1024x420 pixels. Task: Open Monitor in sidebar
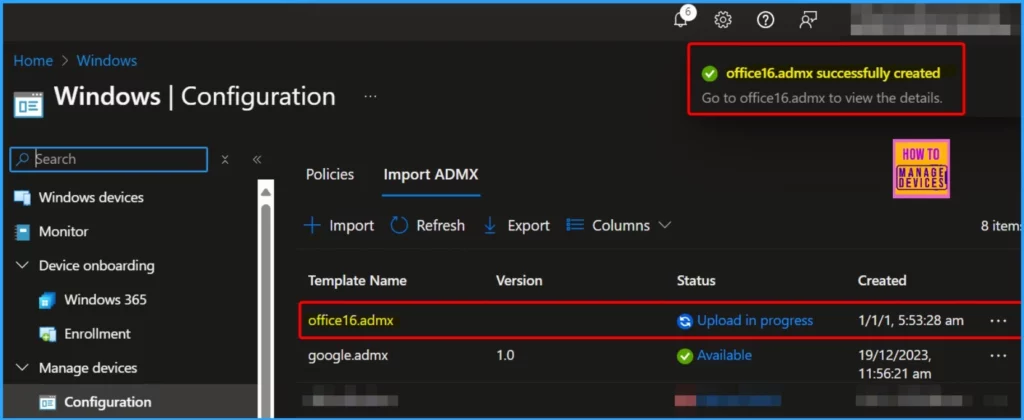(x=63, y=232)
